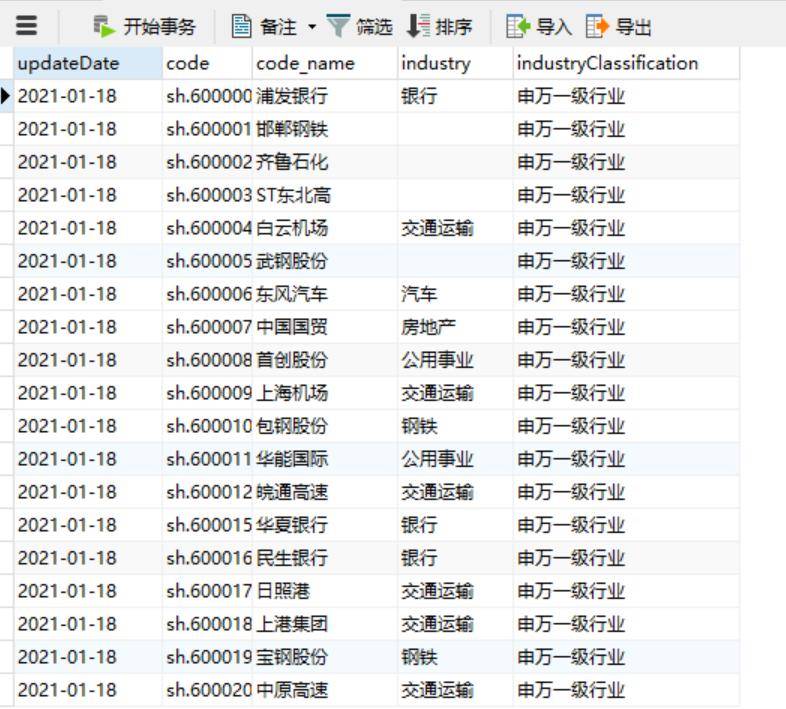Click industry cell of sh.600008 row
The height and width of the screenshot is (709, 786).
pyautogui.click(x=455, y=360)
